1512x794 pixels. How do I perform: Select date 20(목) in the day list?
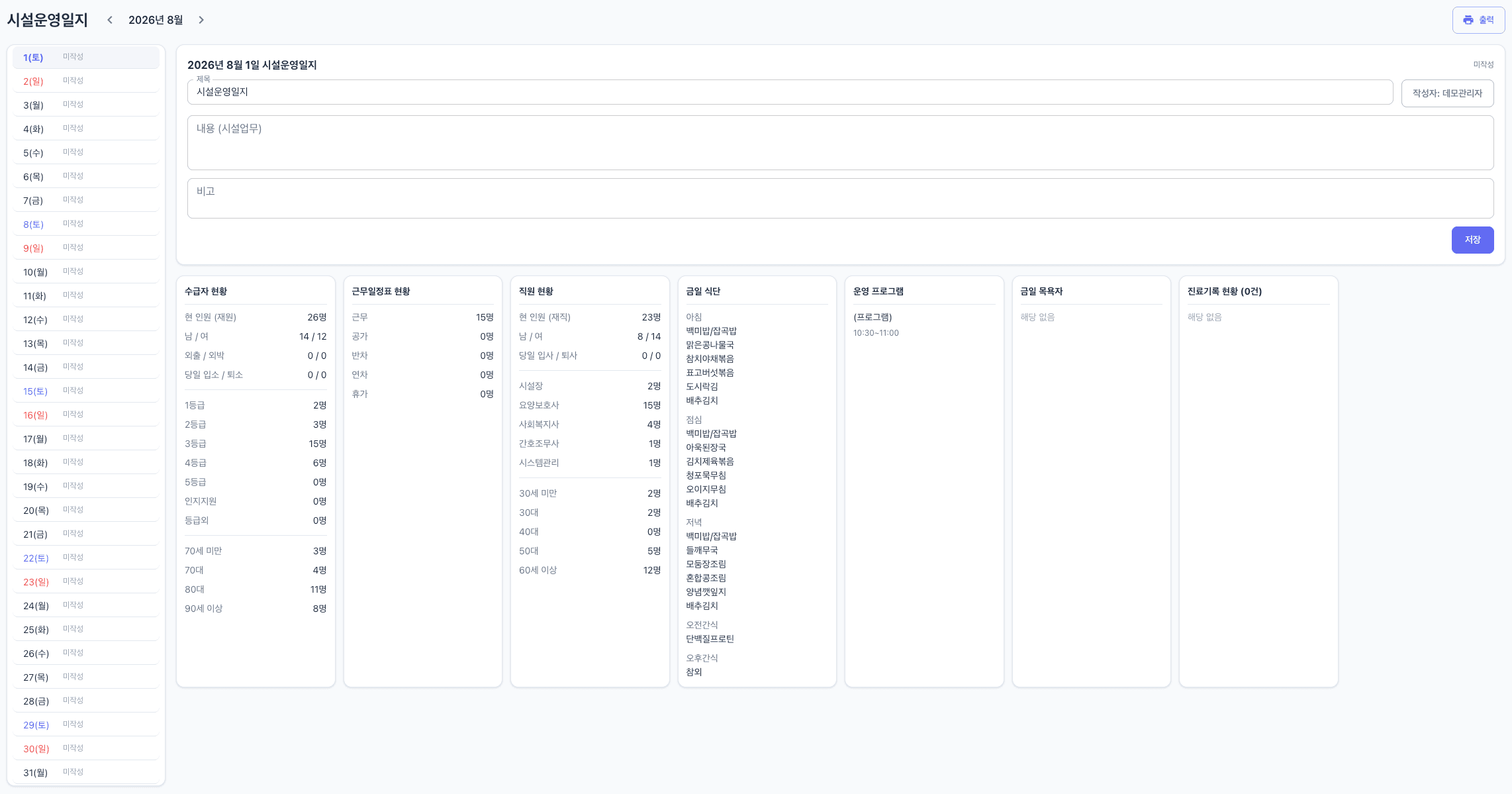tap(86, 511)
